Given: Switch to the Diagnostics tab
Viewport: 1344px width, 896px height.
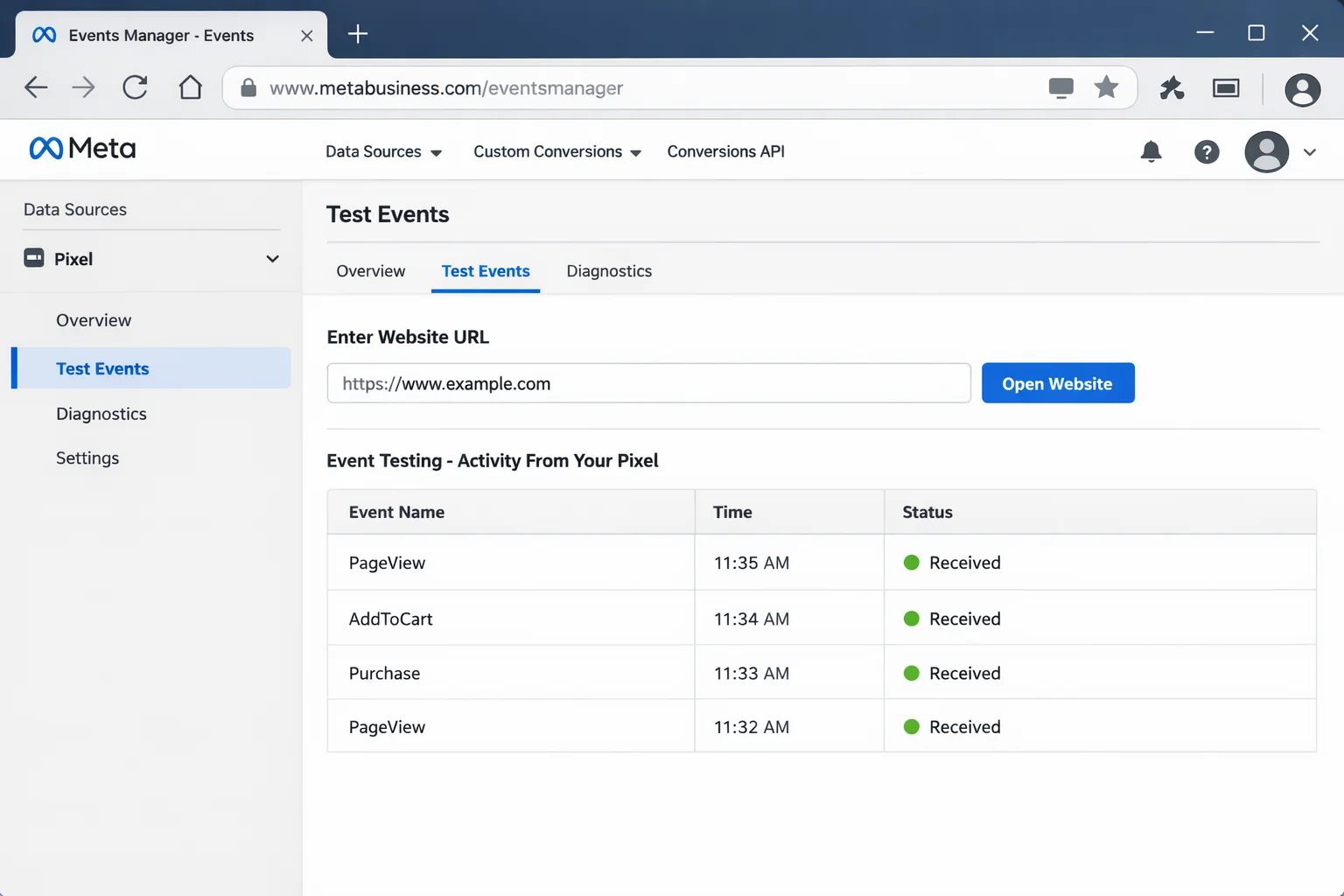Looking at the screenshot, I should click(x=609, y=271).
